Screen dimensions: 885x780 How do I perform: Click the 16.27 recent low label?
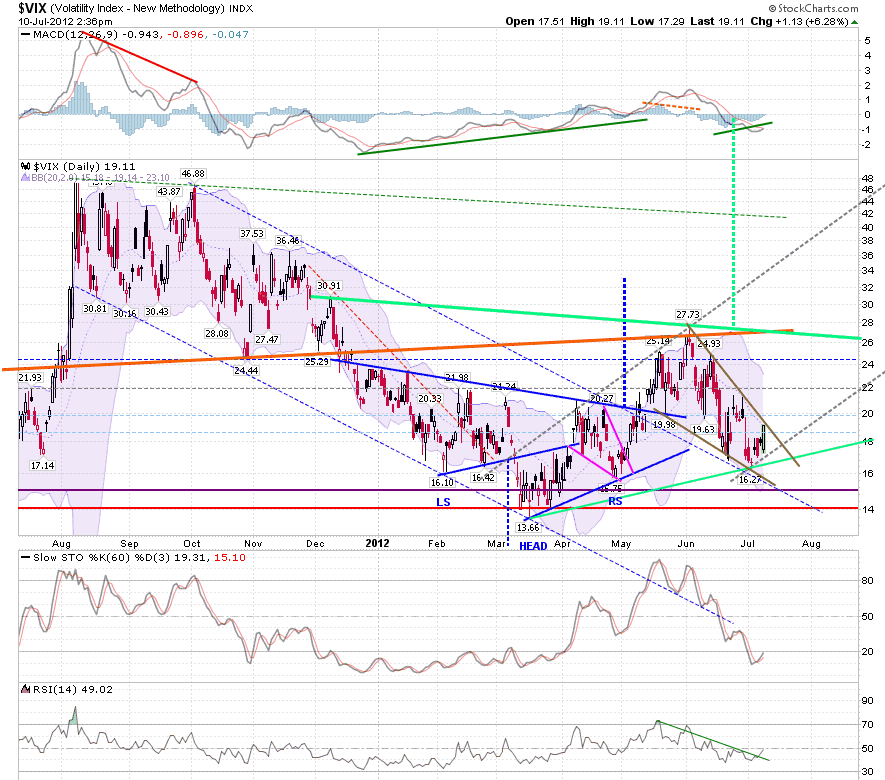coord(750,479)
